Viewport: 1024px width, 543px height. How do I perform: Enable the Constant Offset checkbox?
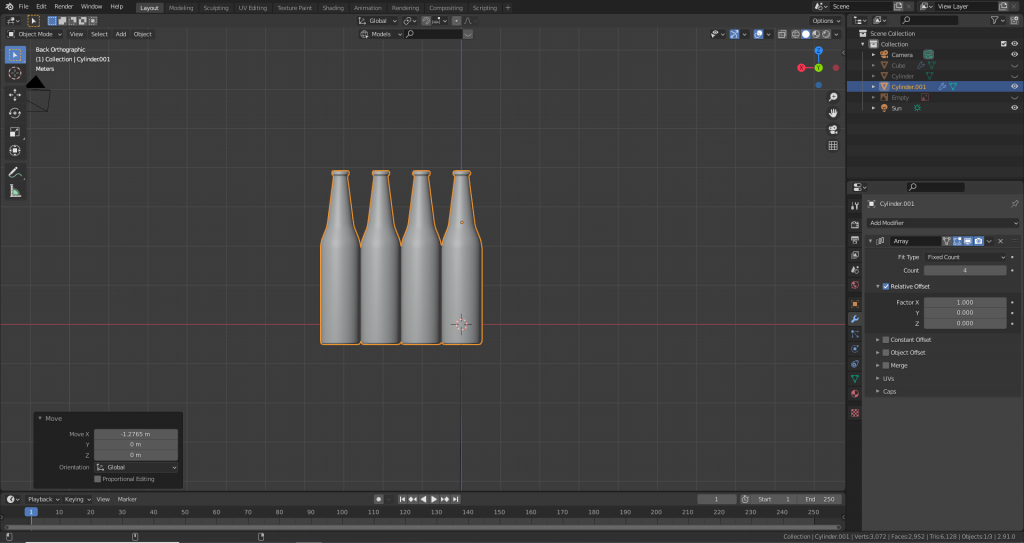[x=886, y=340]
